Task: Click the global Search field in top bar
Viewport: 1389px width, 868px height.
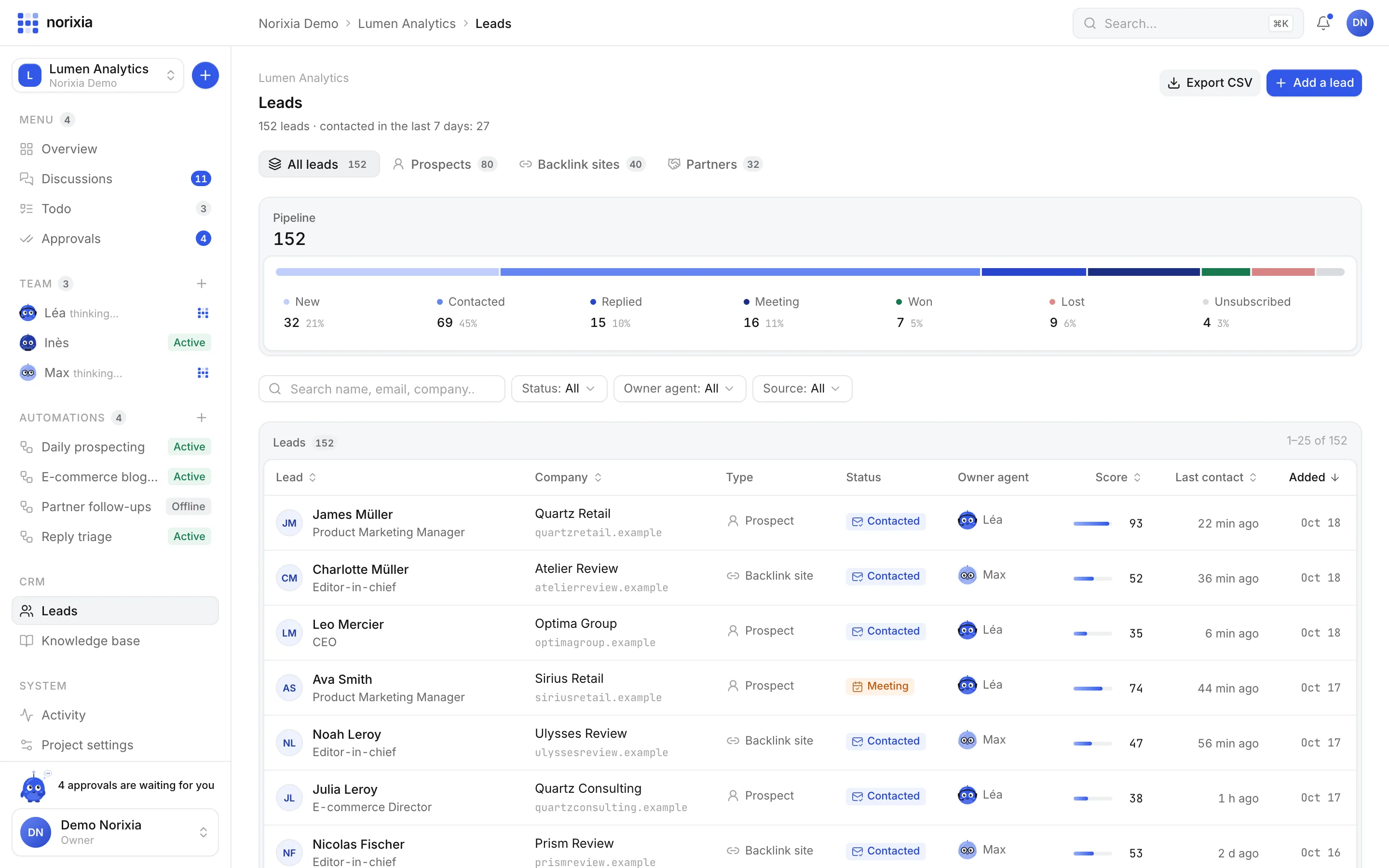Action: [x=1187, y=24]
